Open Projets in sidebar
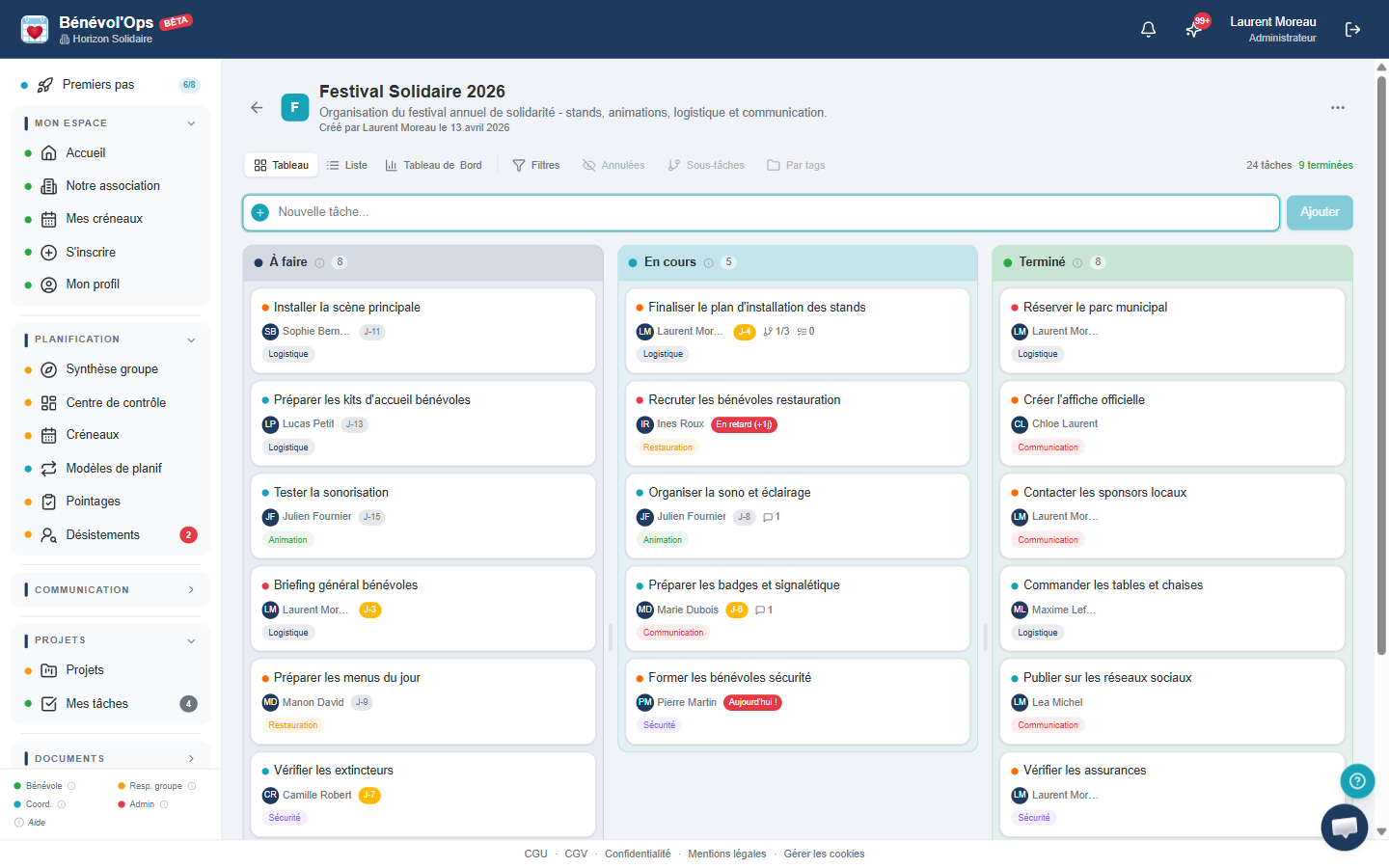 [110, 670]
